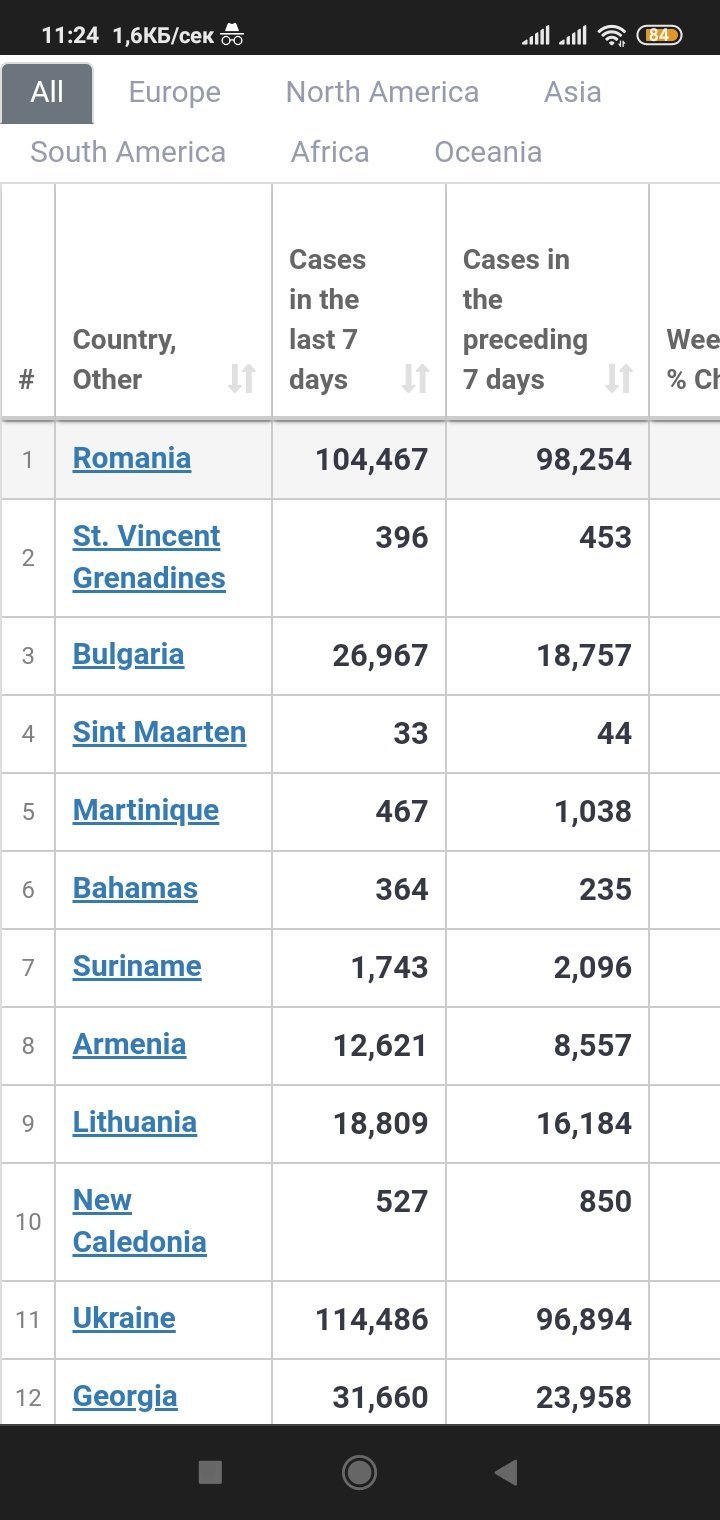Screen dimensions: 720x1520
Task: Tap the Wi-Fi status icon
Action: (x=611, y=36)
